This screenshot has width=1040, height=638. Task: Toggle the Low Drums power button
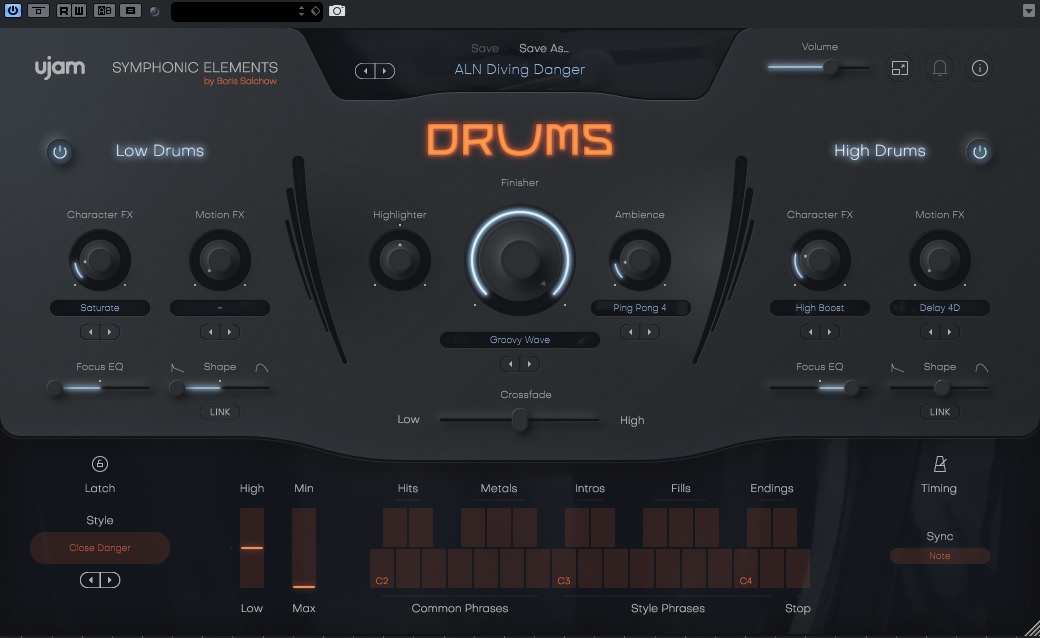60,152
